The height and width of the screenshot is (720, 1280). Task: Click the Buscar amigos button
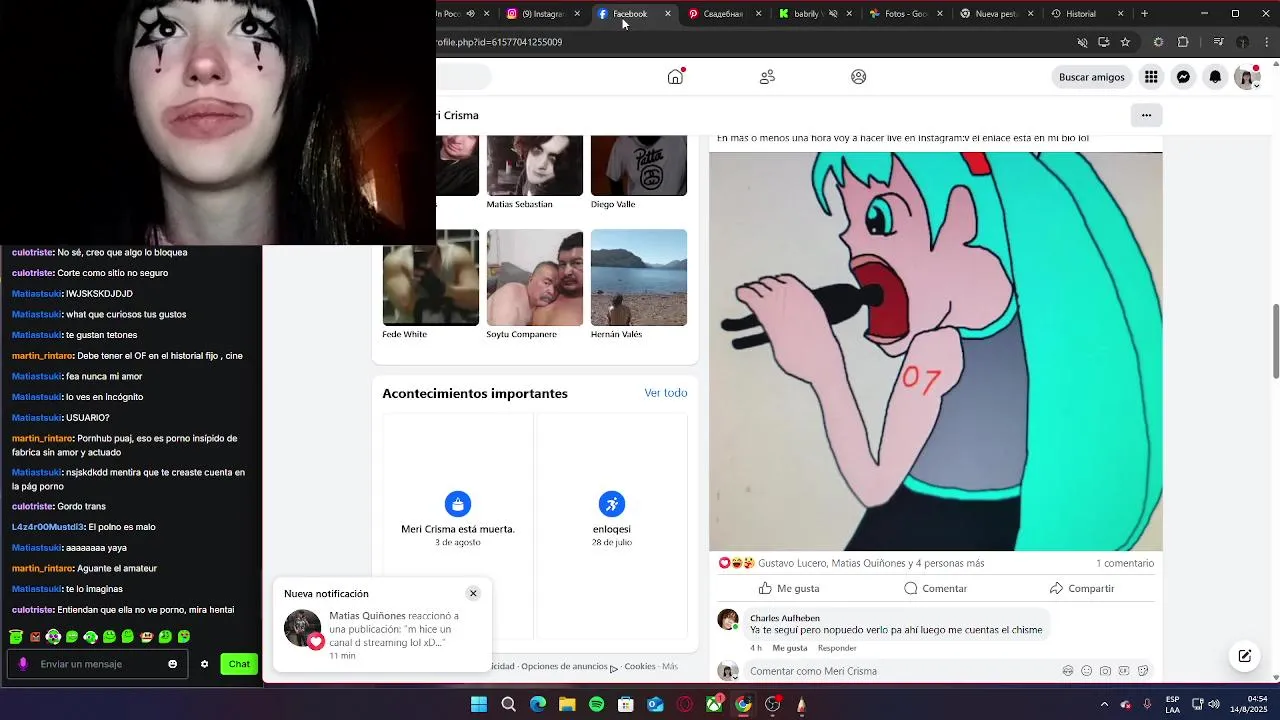click(x=1092, y=77)
